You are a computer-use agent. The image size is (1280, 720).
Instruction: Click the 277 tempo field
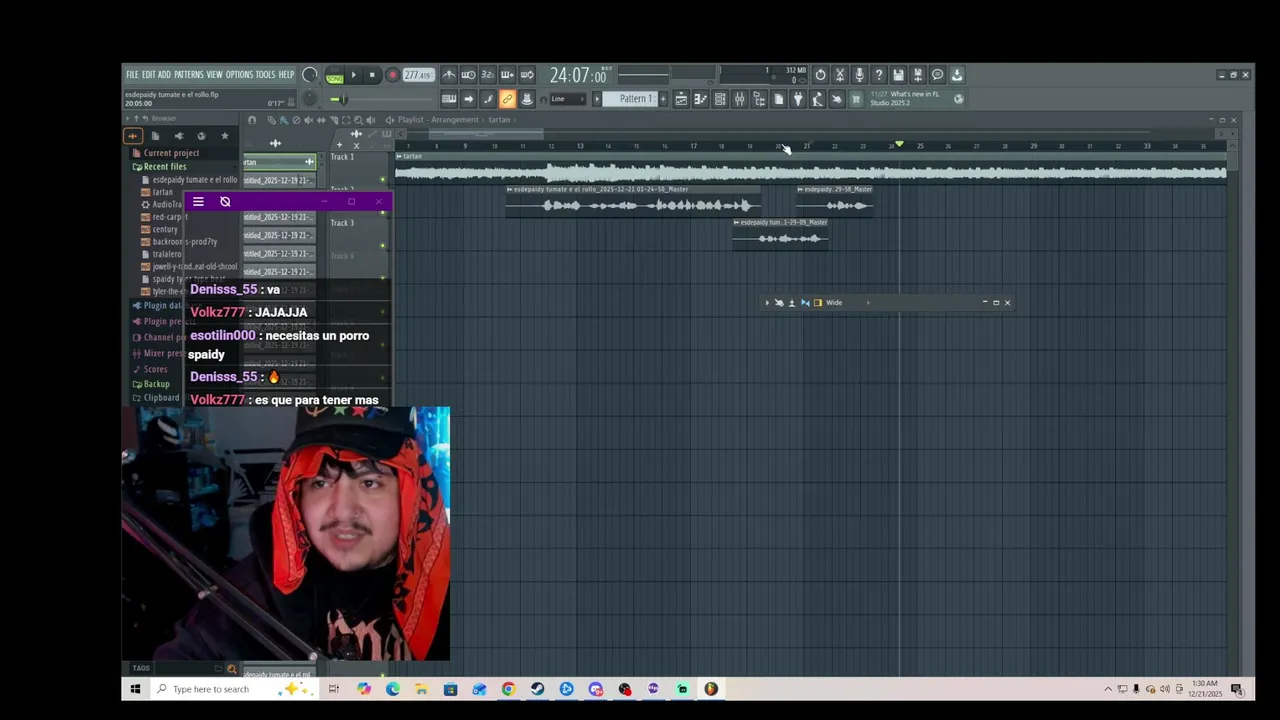click(418, 75)
